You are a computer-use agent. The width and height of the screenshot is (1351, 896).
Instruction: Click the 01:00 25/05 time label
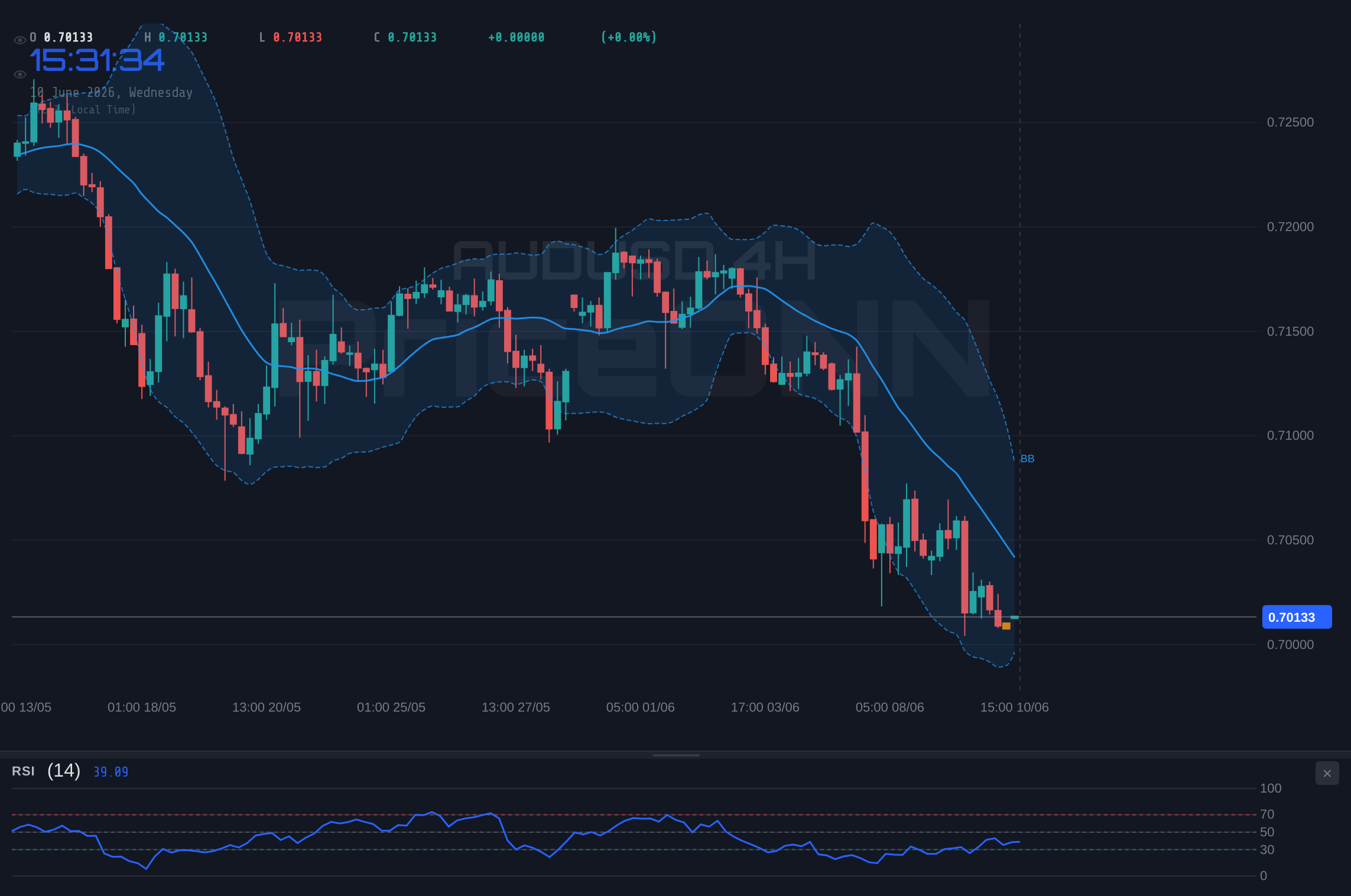391,707
